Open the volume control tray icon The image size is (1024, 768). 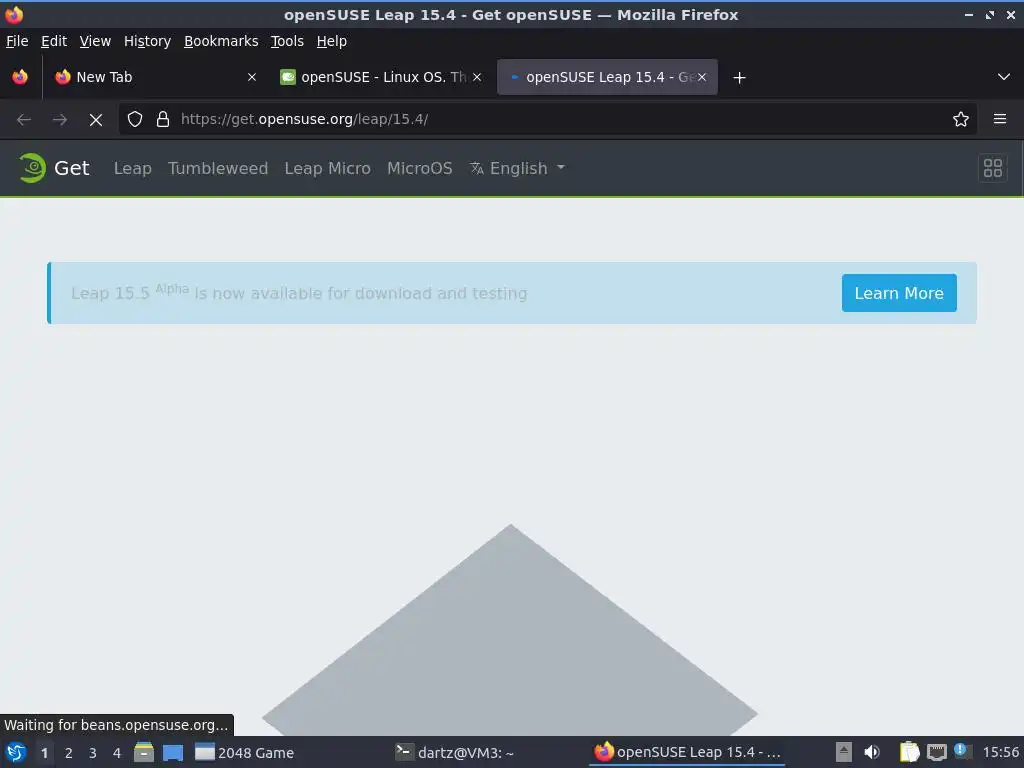coord(872,752)
